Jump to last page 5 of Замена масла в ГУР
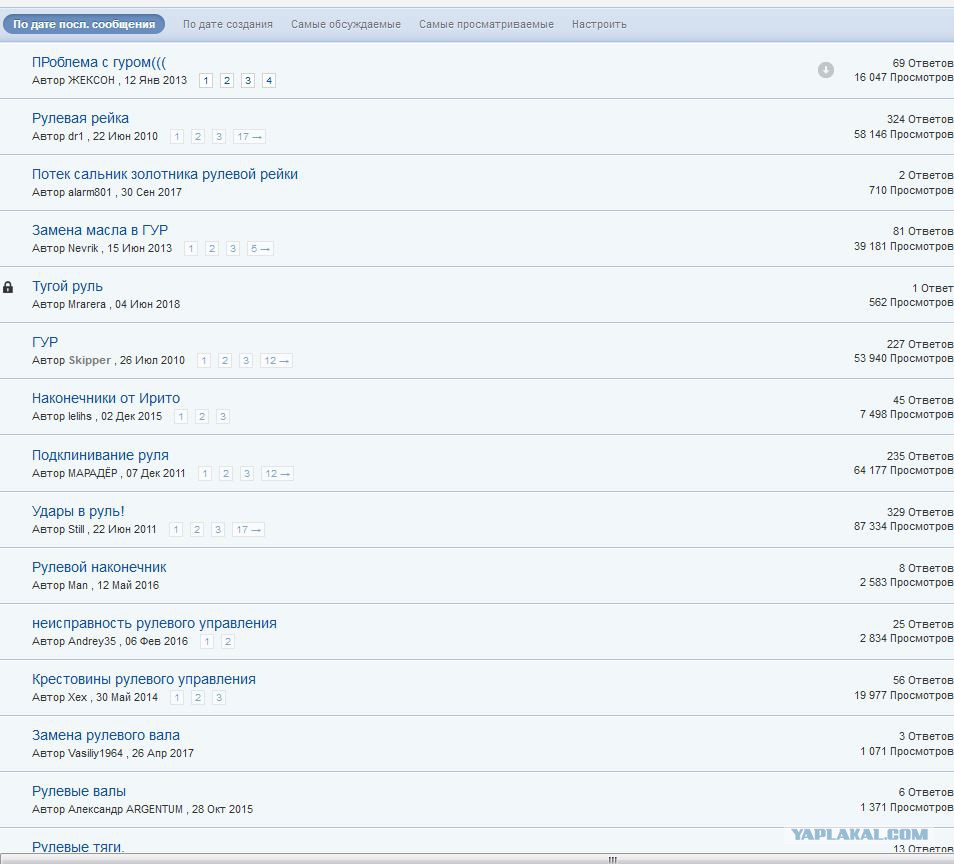954x864 pixels. pyautogui.click(x=260, y=248)
